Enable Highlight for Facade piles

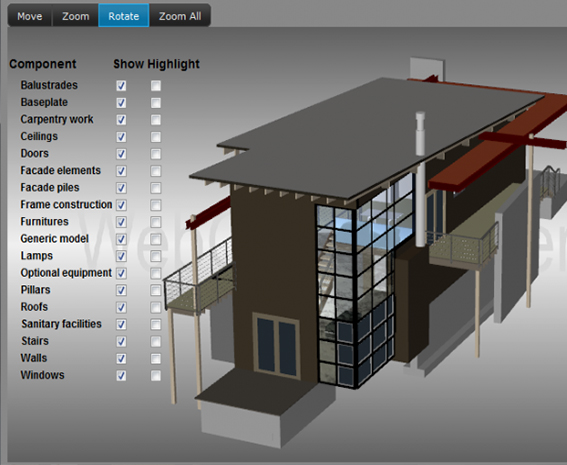point(156,188)
